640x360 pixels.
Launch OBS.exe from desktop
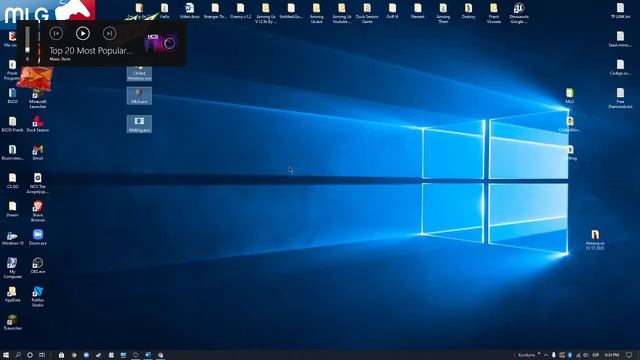pos(38,265)
